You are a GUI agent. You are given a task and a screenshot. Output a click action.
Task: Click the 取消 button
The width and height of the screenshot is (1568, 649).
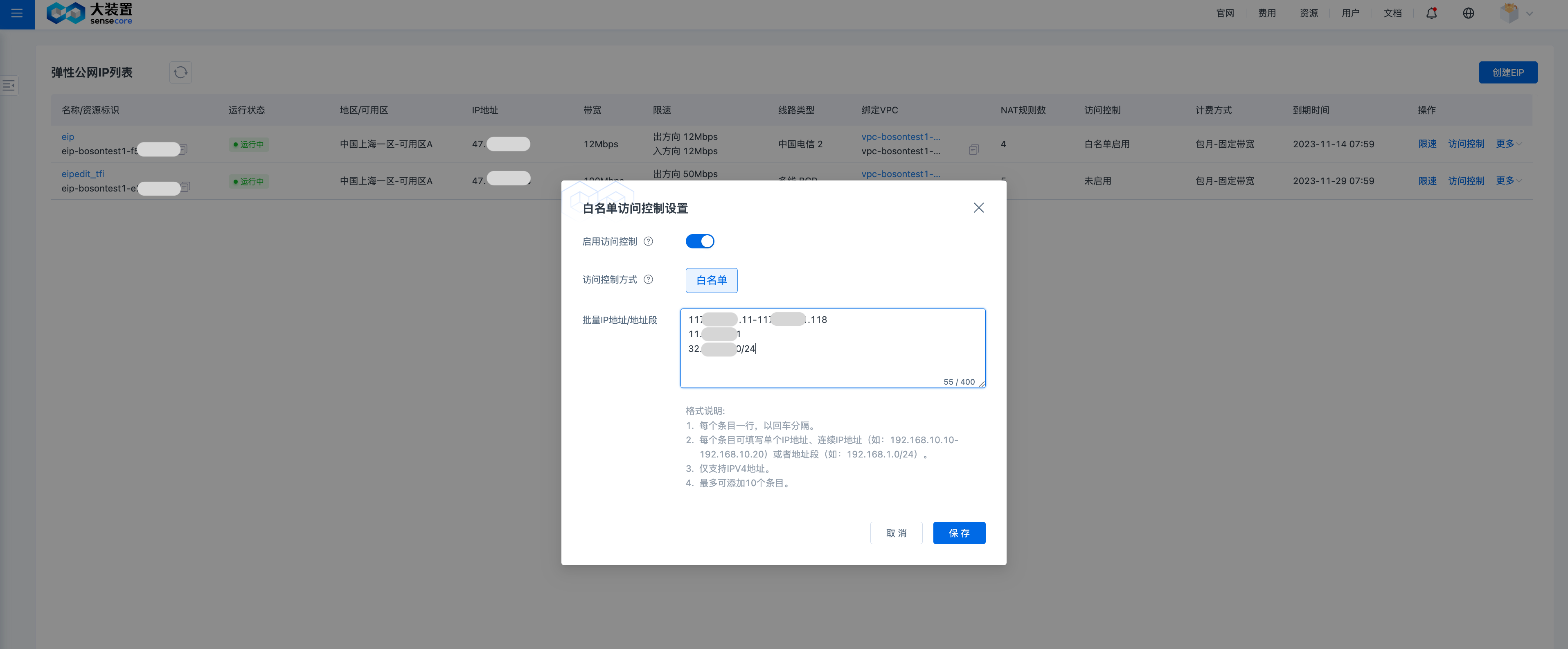pos(896,533)
